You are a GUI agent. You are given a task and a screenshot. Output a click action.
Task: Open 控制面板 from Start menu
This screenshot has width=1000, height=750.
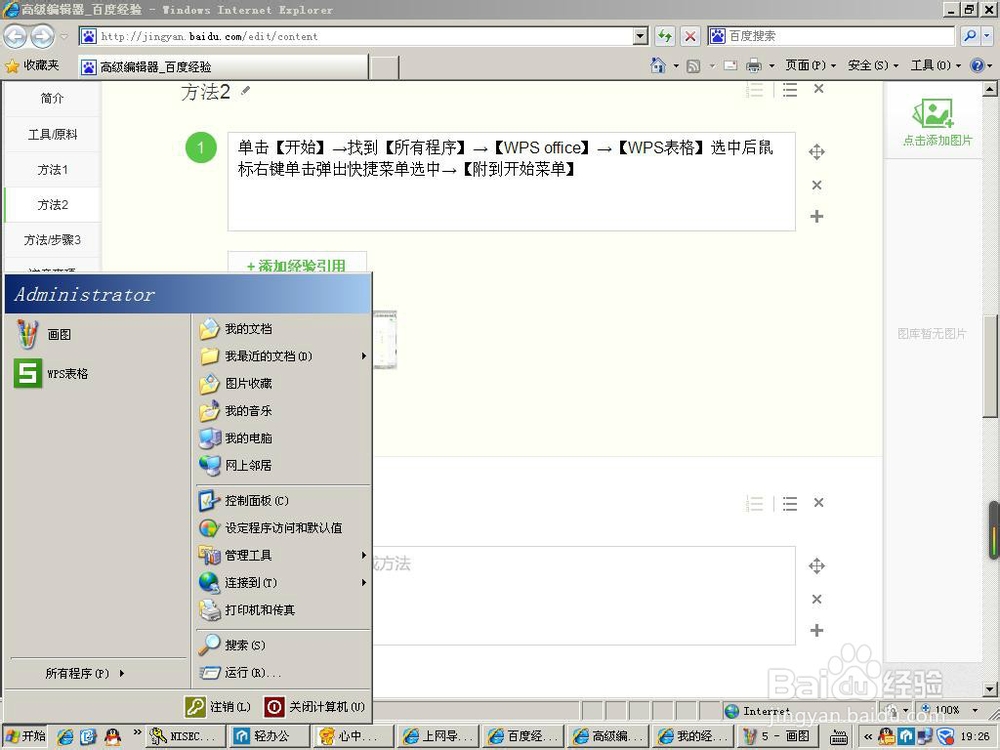[244, 501]
